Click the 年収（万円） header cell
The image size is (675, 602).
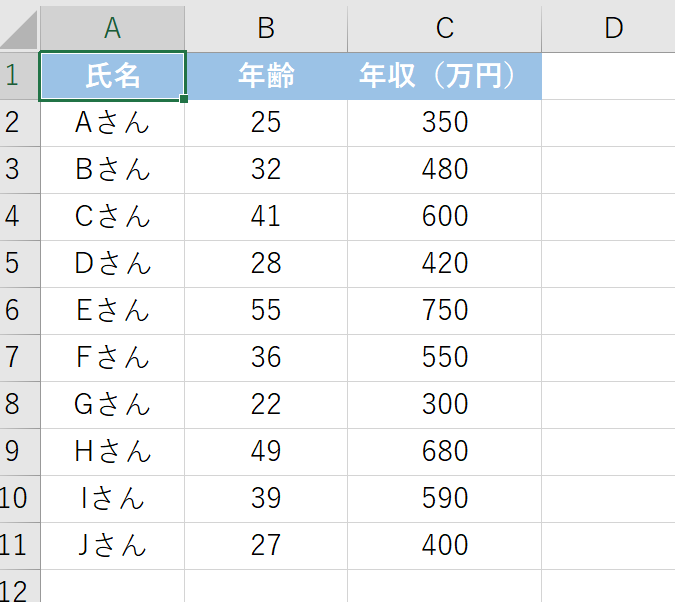444,76
